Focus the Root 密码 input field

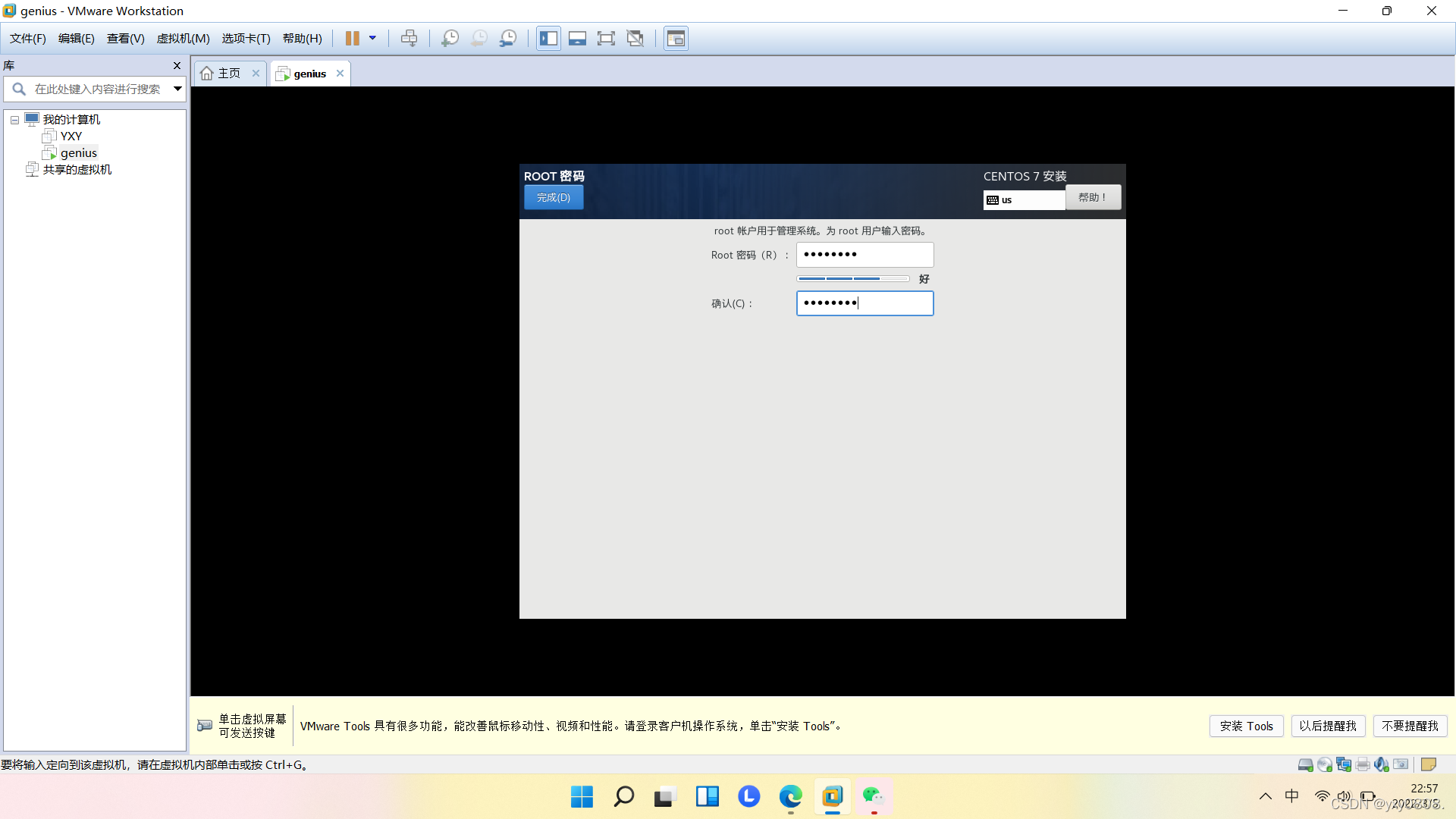tap(864, 255)
